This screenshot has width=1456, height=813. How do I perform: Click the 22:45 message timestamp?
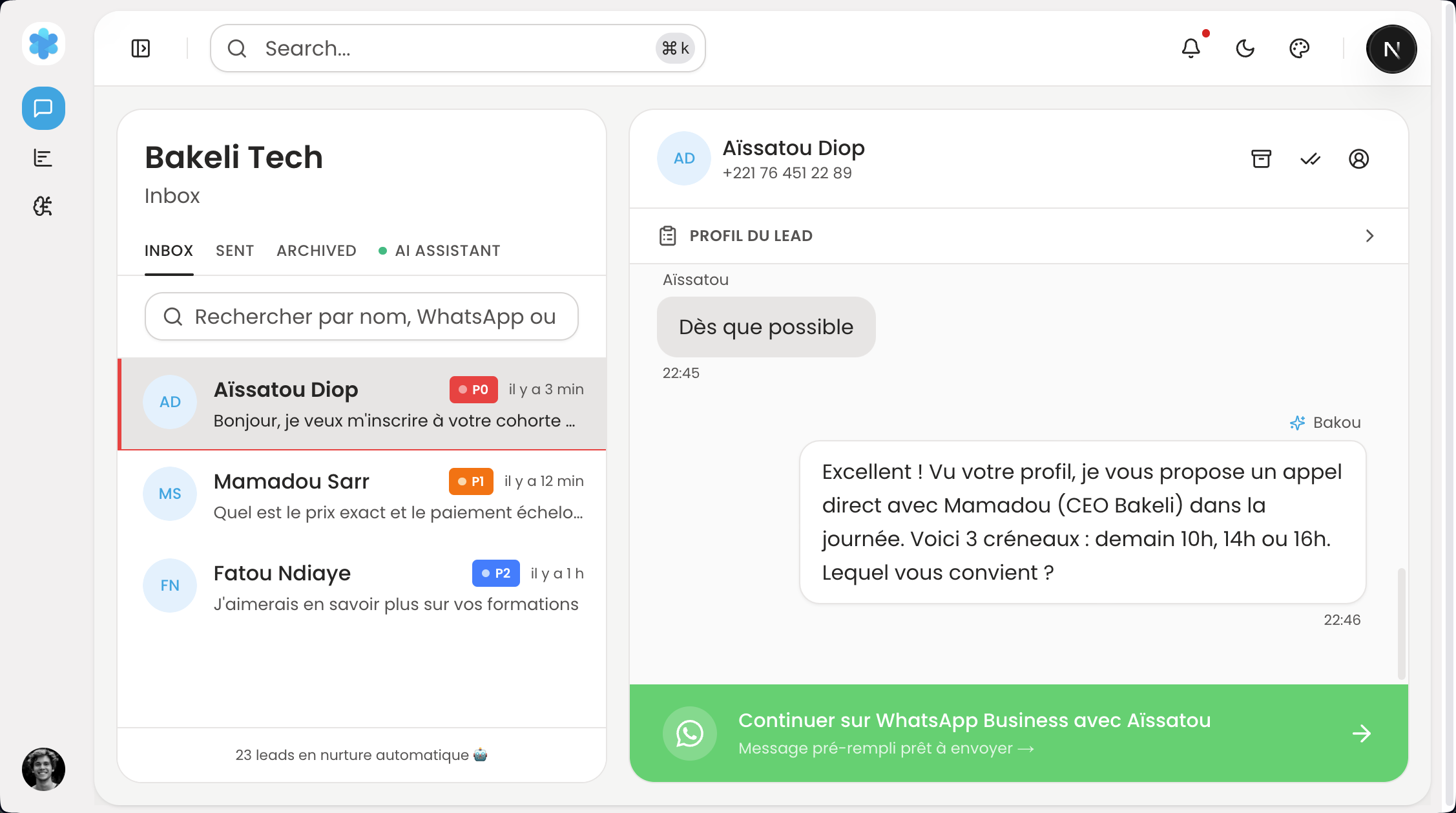pyautogui.click(x=681, y=373)
